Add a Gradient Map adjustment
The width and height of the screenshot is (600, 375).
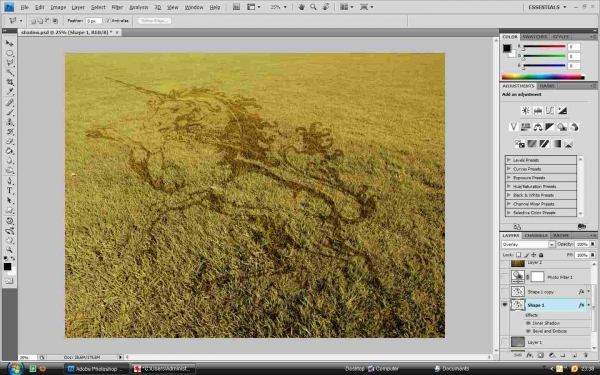coord(556,144)
